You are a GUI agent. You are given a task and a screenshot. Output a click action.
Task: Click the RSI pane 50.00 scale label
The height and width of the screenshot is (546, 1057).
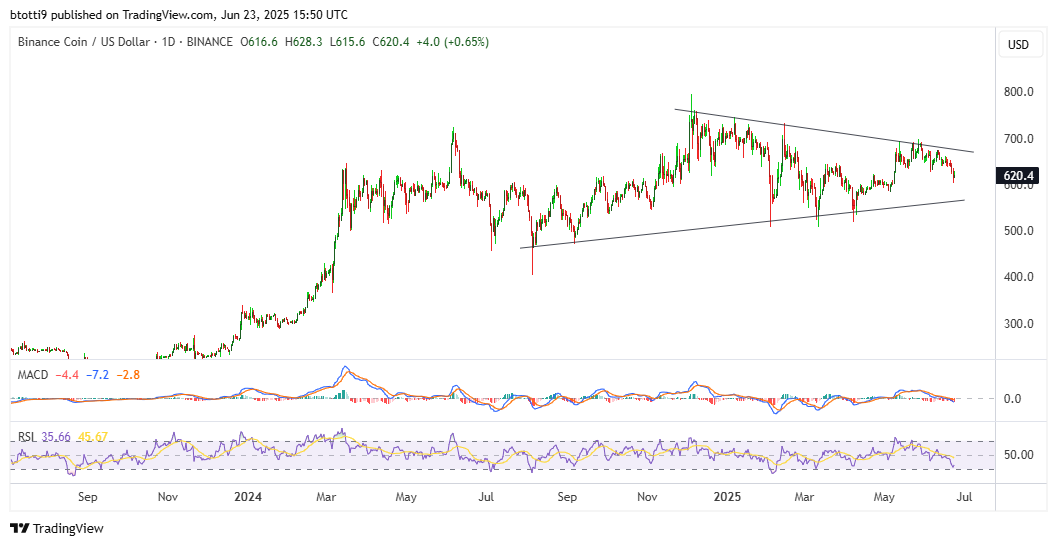click(x=1018, y=455)
